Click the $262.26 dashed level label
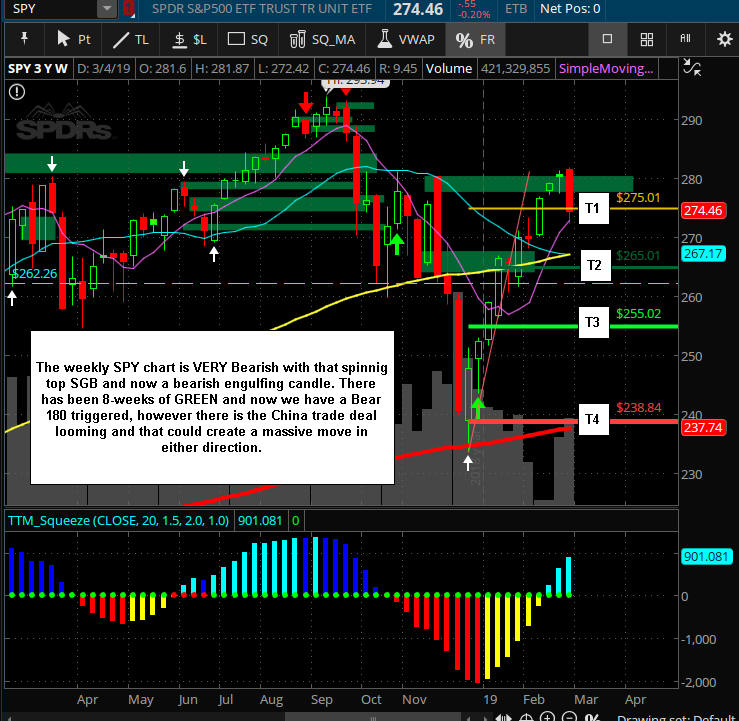Viewport: 739px width, 721px height. 34,274
